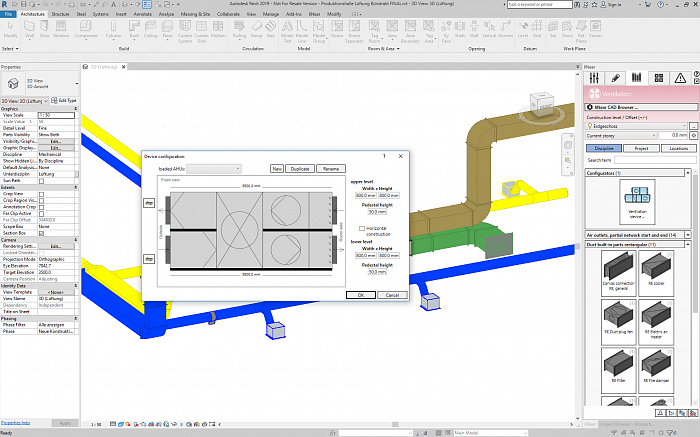
Task: Open the Annotate ribbon tab
Action: (x=143, y=14)
